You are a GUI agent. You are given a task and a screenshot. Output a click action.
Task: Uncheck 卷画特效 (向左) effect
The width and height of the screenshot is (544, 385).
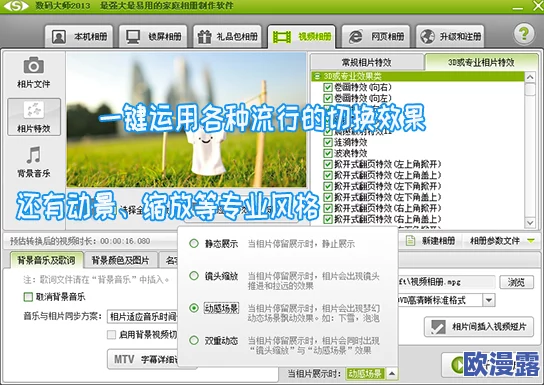[328, 98]
